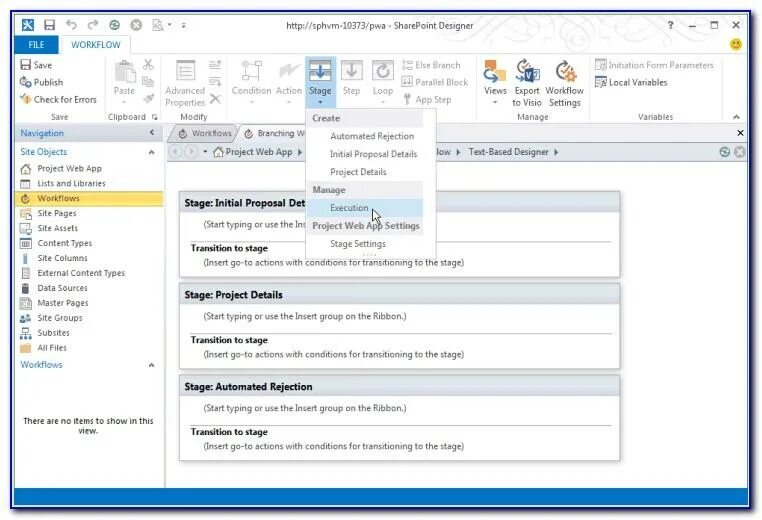762x520 pixels.
Task: Close the document tab with the X
Action: click(740, 133)
